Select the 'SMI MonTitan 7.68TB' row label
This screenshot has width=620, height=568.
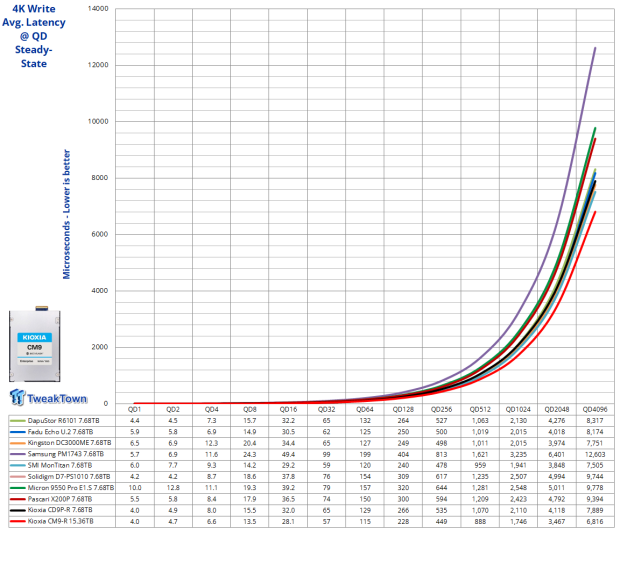point(60,465)
